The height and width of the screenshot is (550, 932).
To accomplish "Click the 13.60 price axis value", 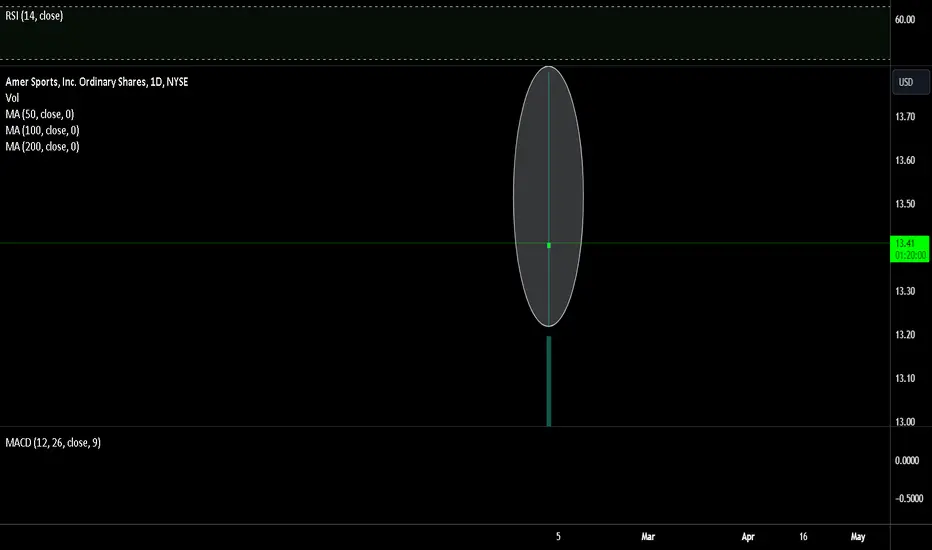I will [x=905, y=160].
